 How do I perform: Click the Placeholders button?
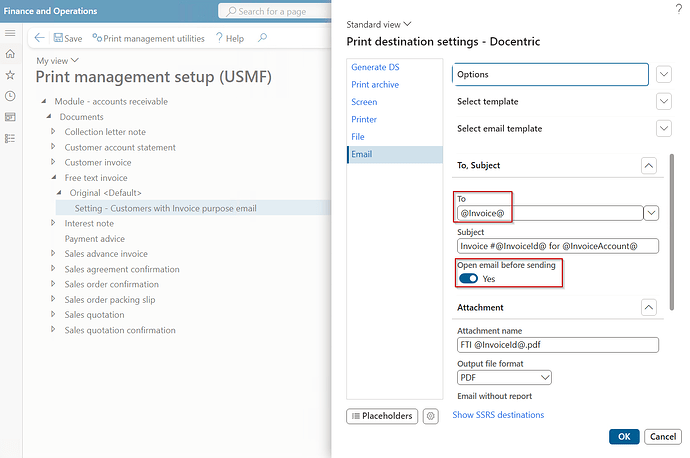382,416
